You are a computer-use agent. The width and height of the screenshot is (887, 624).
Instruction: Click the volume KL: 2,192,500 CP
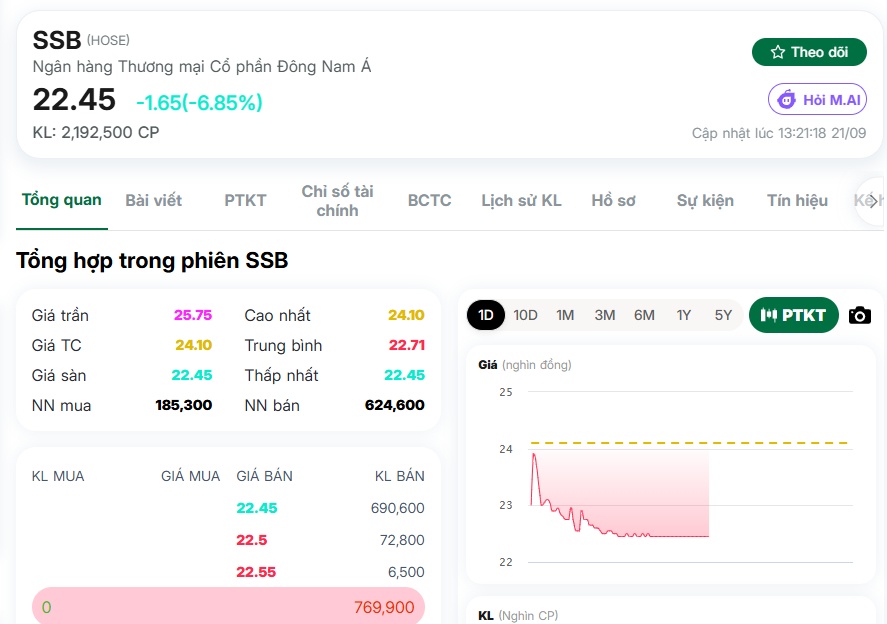pos(96,132)
